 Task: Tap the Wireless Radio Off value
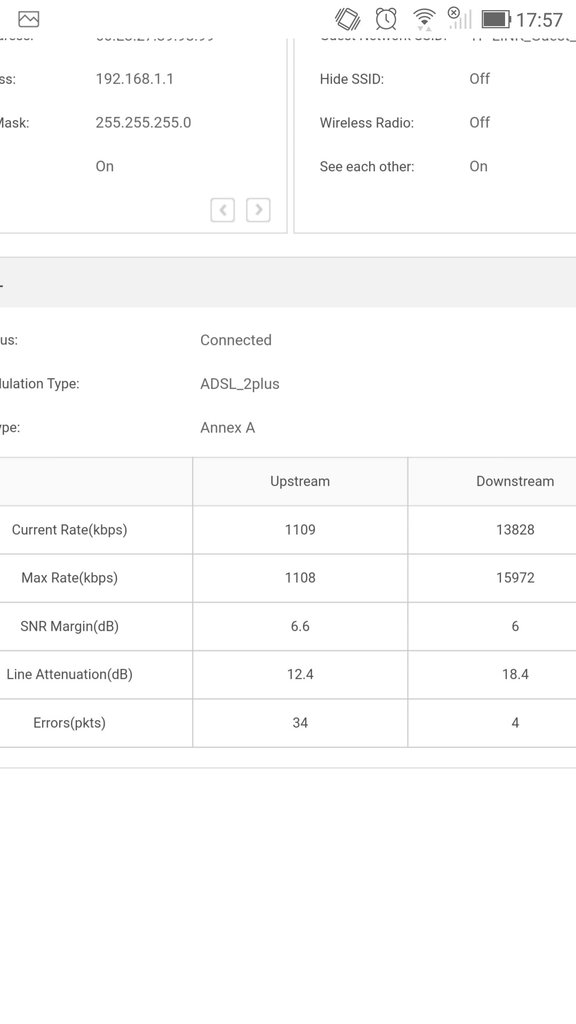[x=479, y=123]
